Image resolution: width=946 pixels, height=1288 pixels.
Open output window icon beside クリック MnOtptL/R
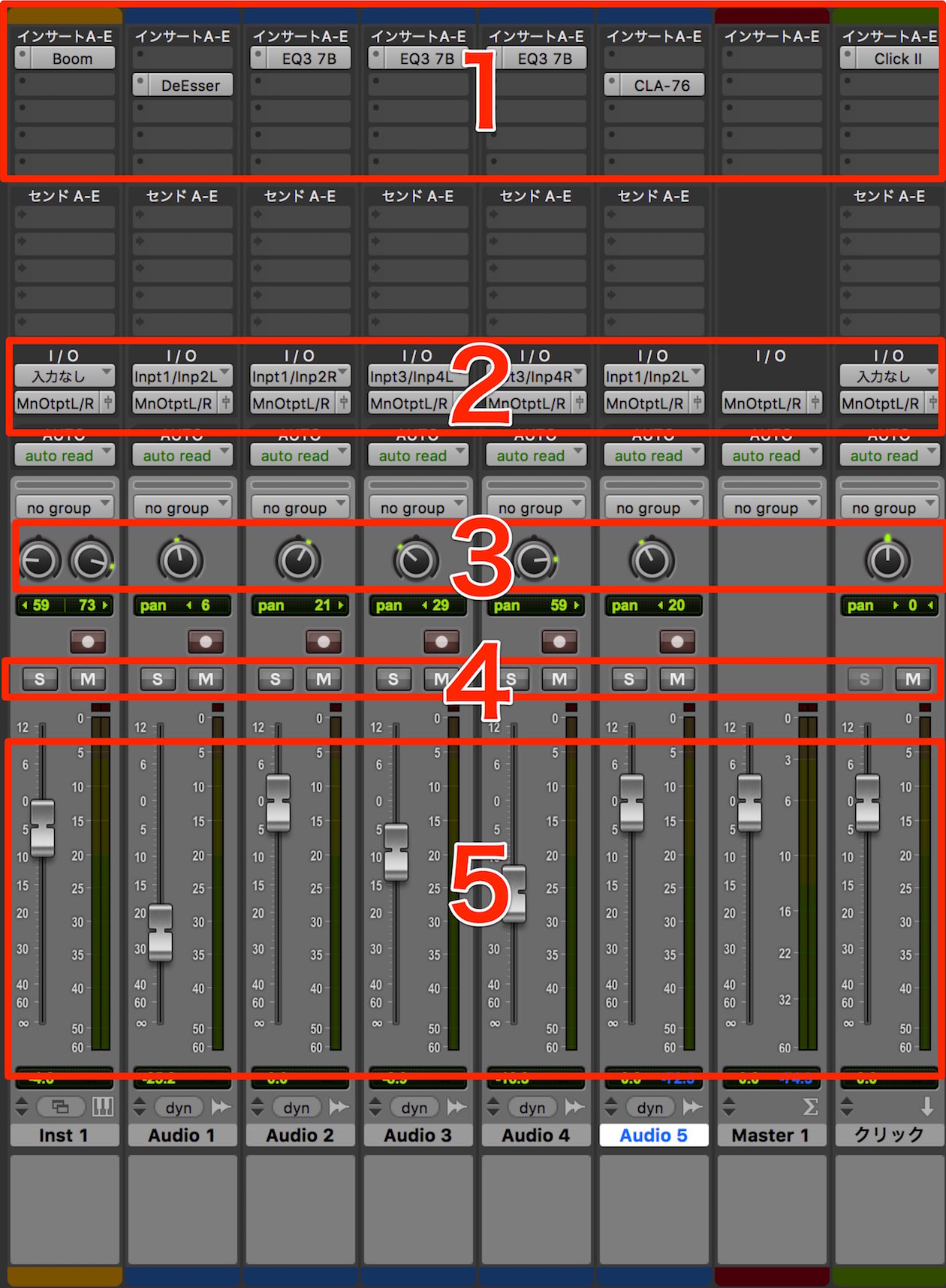[932, 403]
